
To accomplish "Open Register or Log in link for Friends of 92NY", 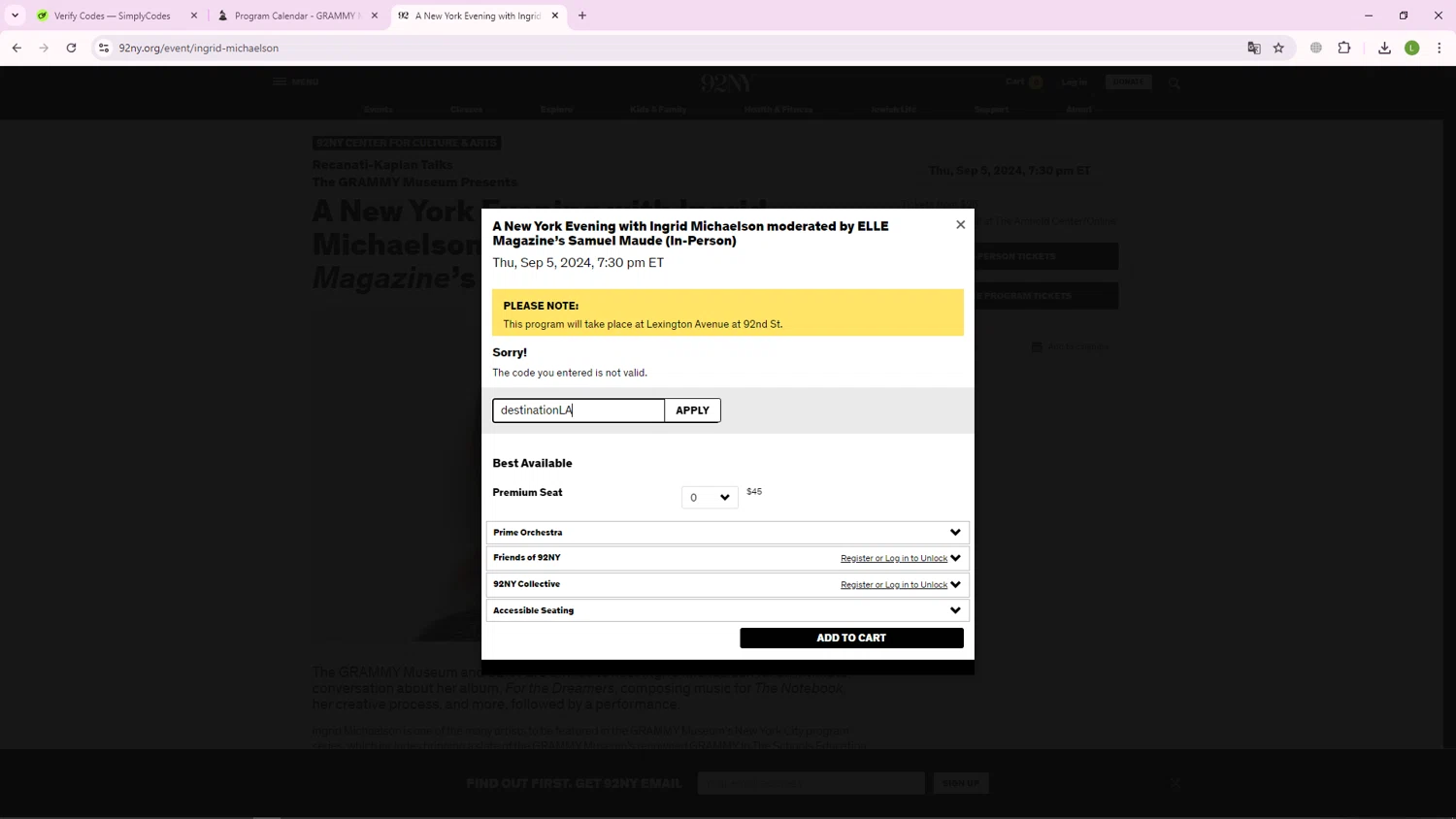I will click(x=894, y=558).
